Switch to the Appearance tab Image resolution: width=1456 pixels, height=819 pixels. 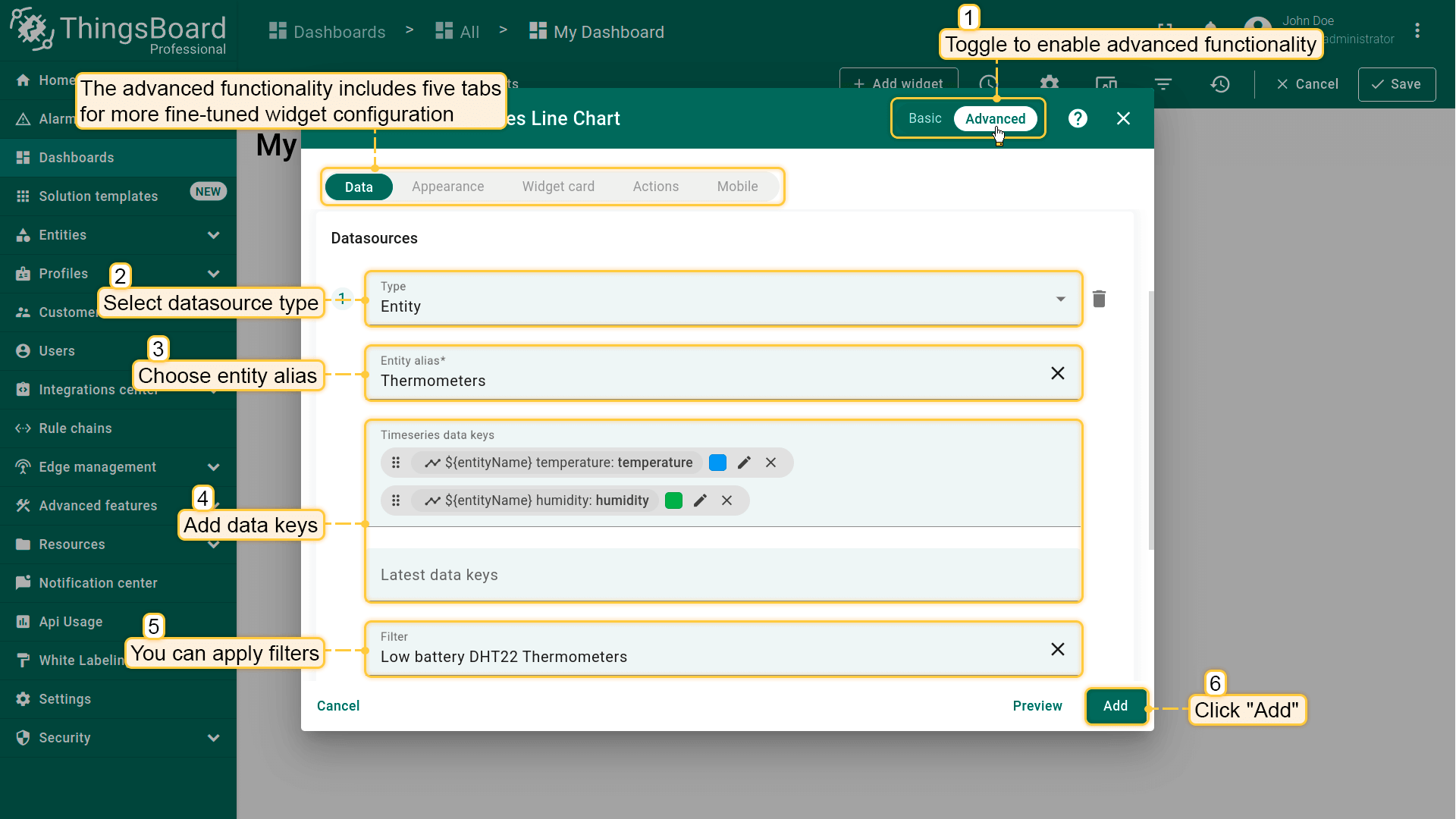click(x=447, y=187)
